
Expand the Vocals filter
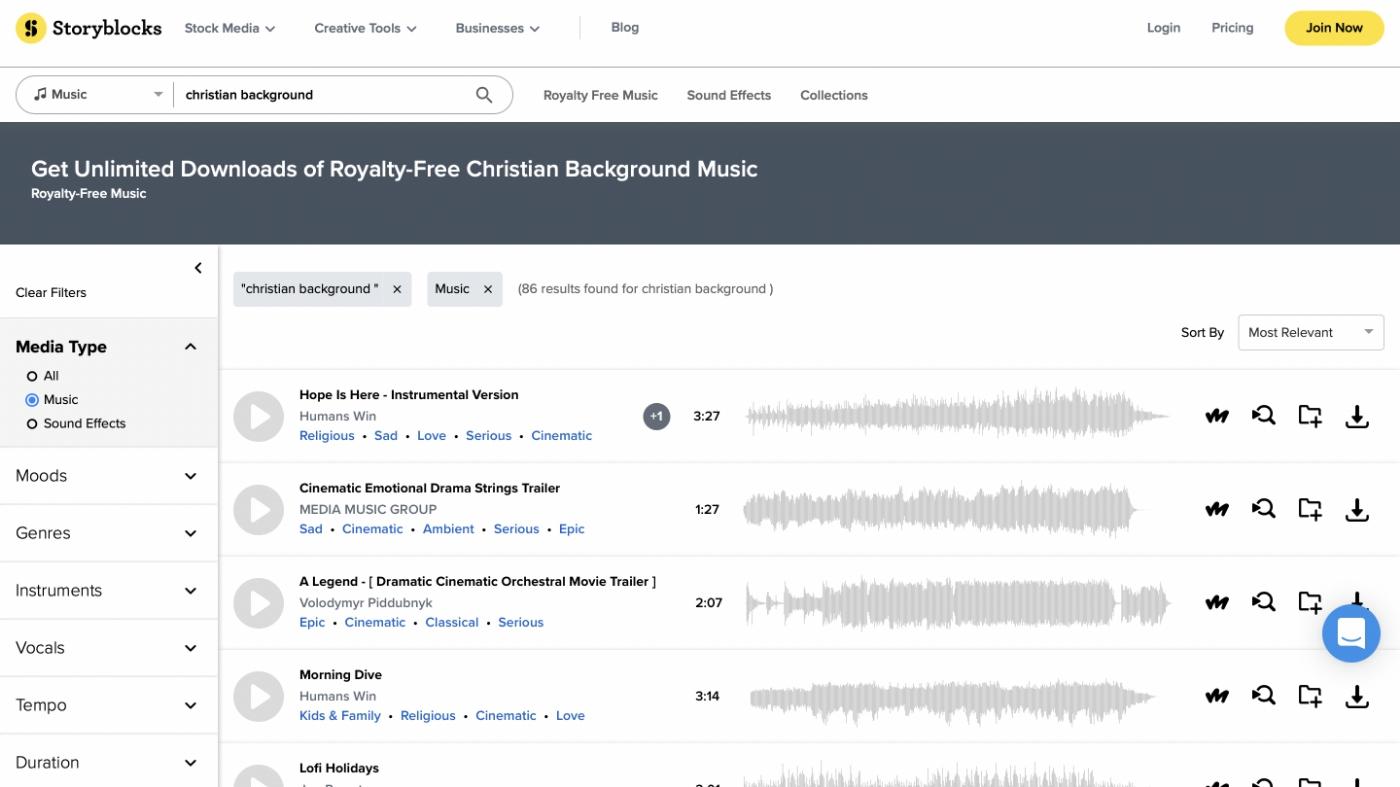click(108, 648)
